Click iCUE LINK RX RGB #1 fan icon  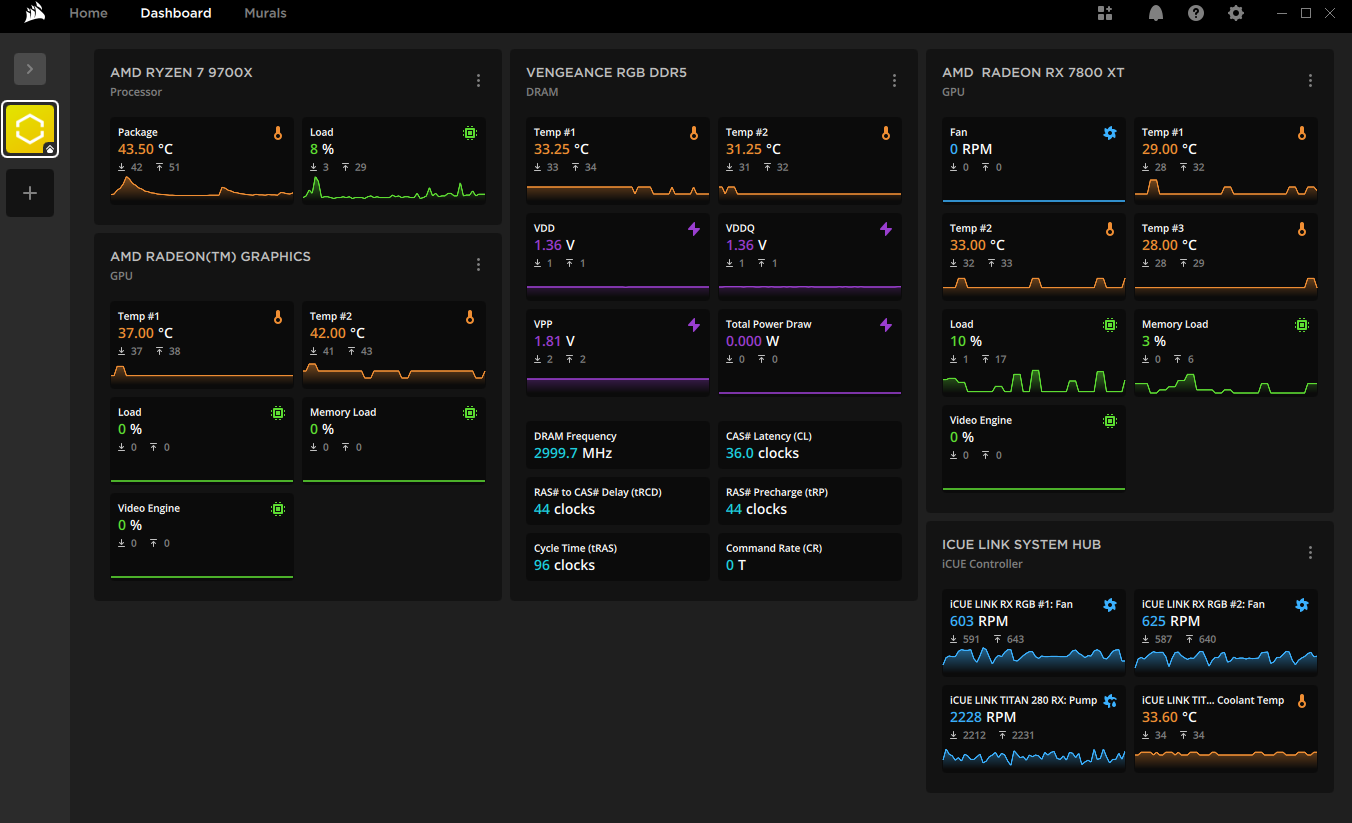[1110, 605]
